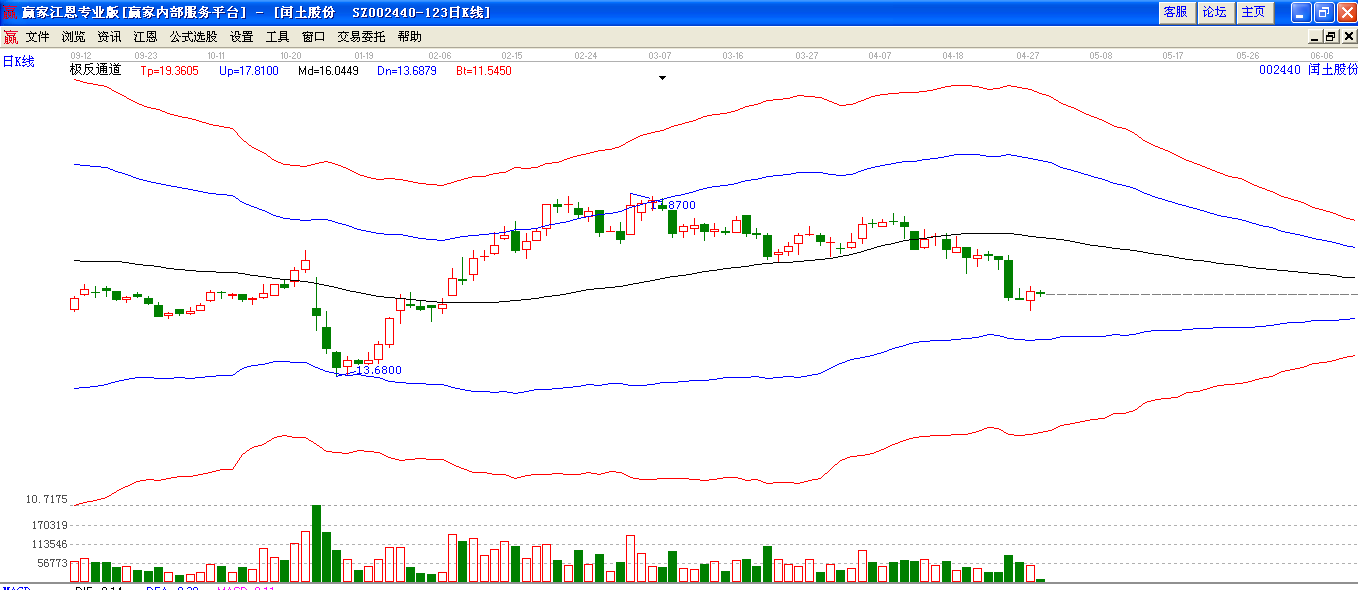
Task: Open the 江恩 menu
Action: click(x=146, y=36)
